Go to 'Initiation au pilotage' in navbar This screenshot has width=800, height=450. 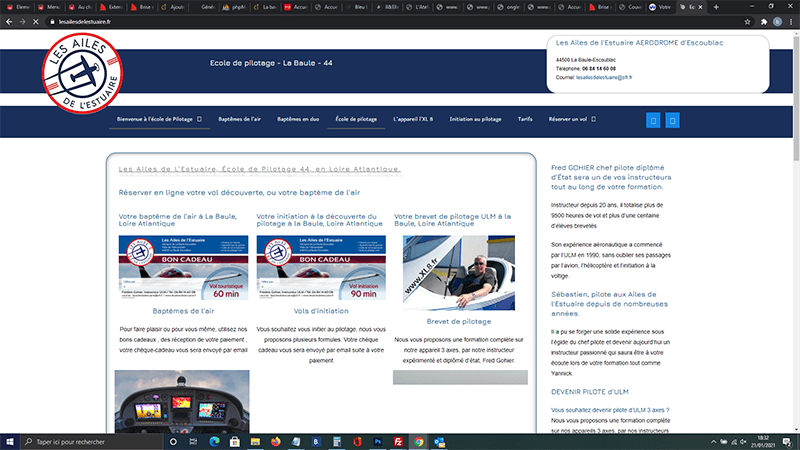(x=475, y=119)
